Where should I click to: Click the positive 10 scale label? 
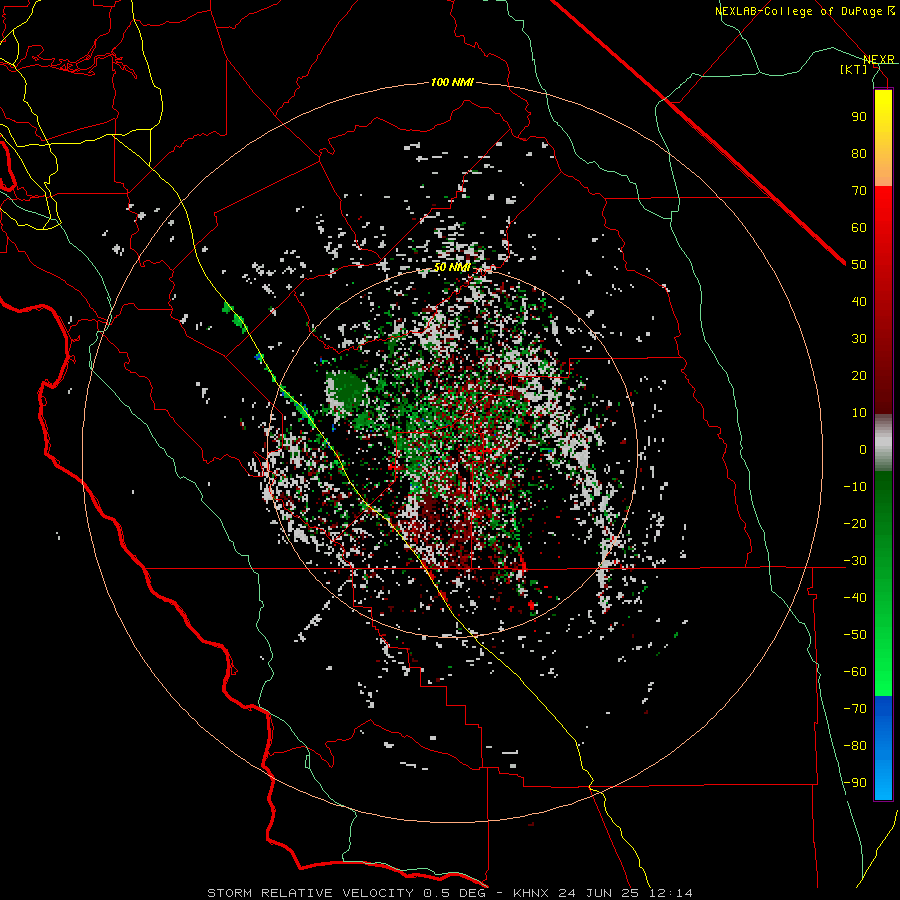(x=859, y=413)
